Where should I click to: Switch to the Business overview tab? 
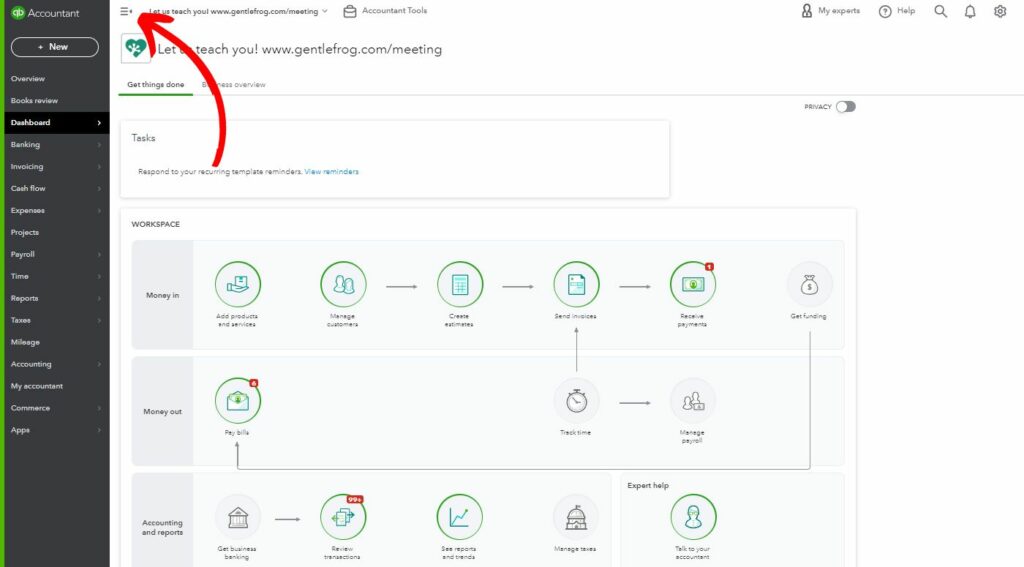[x=235, y=85]
